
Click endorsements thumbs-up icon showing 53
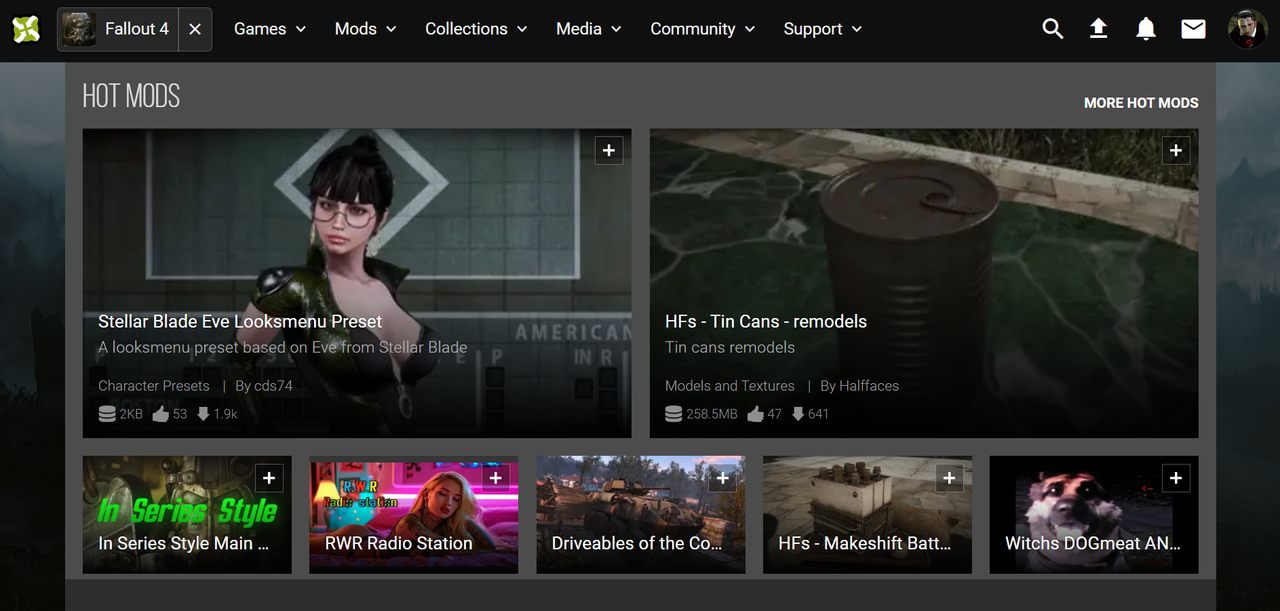click(160, 414)
